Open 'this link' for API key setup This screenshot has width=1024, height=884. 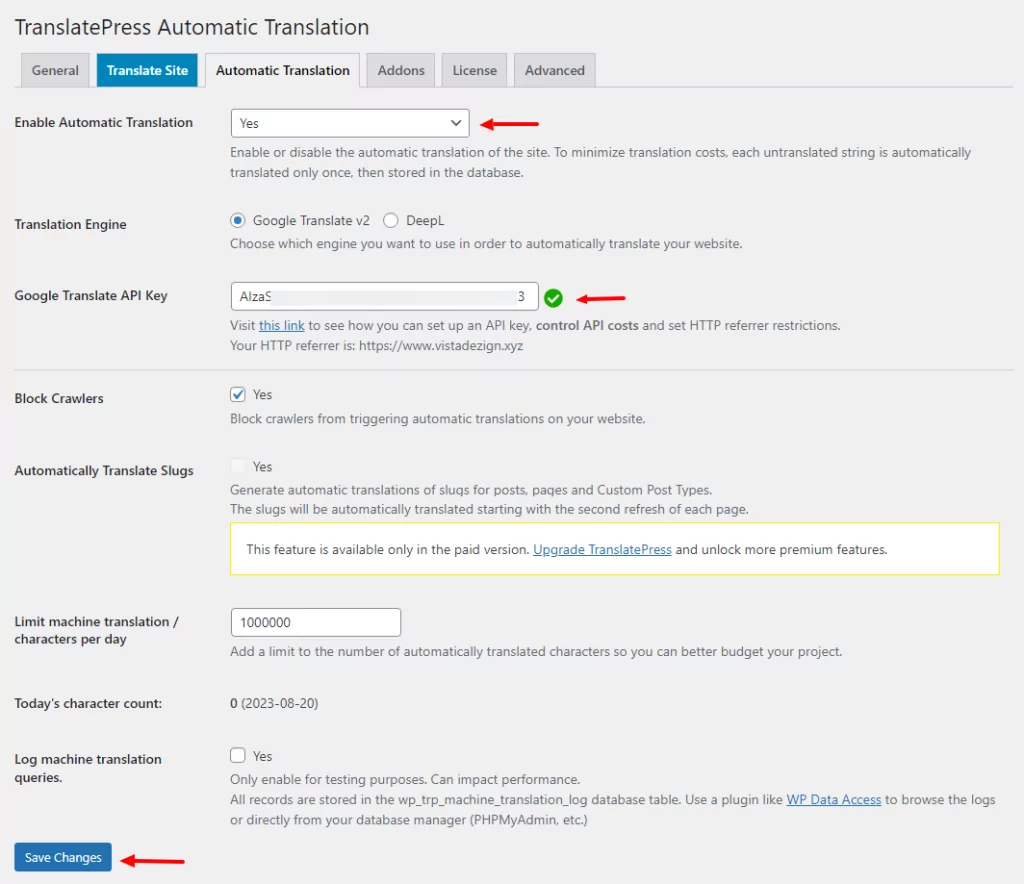(x=281, y=325)
